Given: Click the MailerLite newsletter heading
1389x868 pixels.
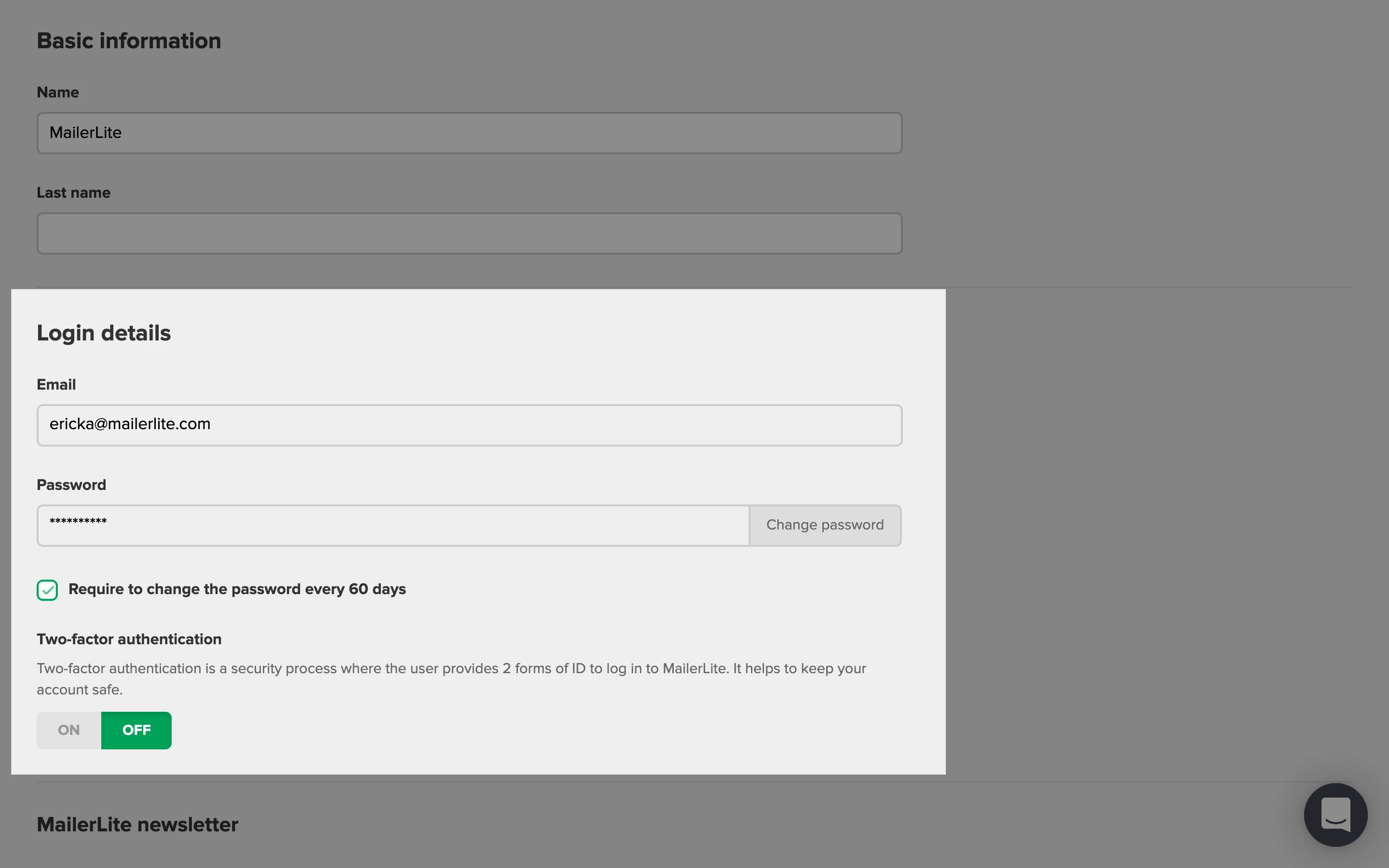Looking at the screenshot, I should tap(137, 825).
